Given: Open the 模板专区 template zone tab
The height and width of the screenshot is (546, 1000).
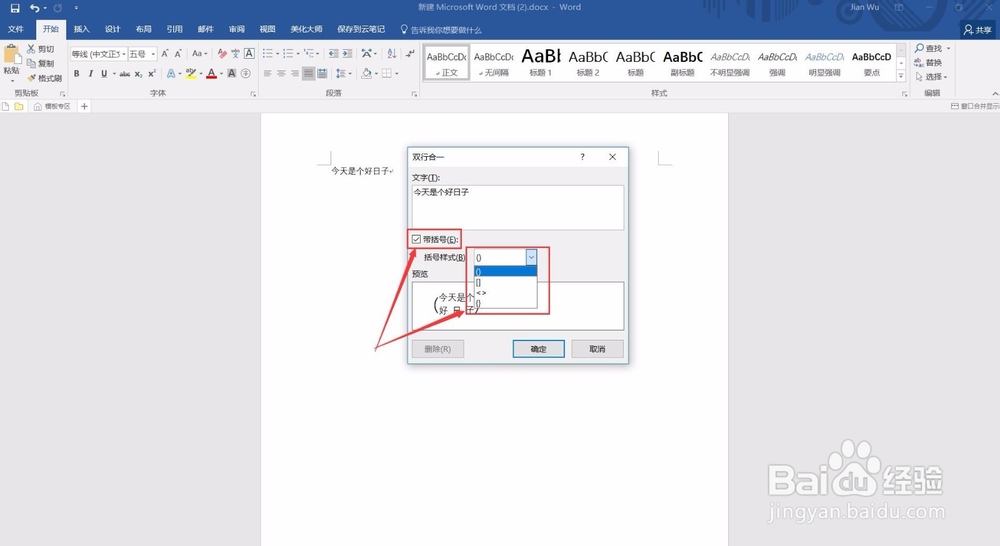Looking at the screenshot, I should coord(52,107).
